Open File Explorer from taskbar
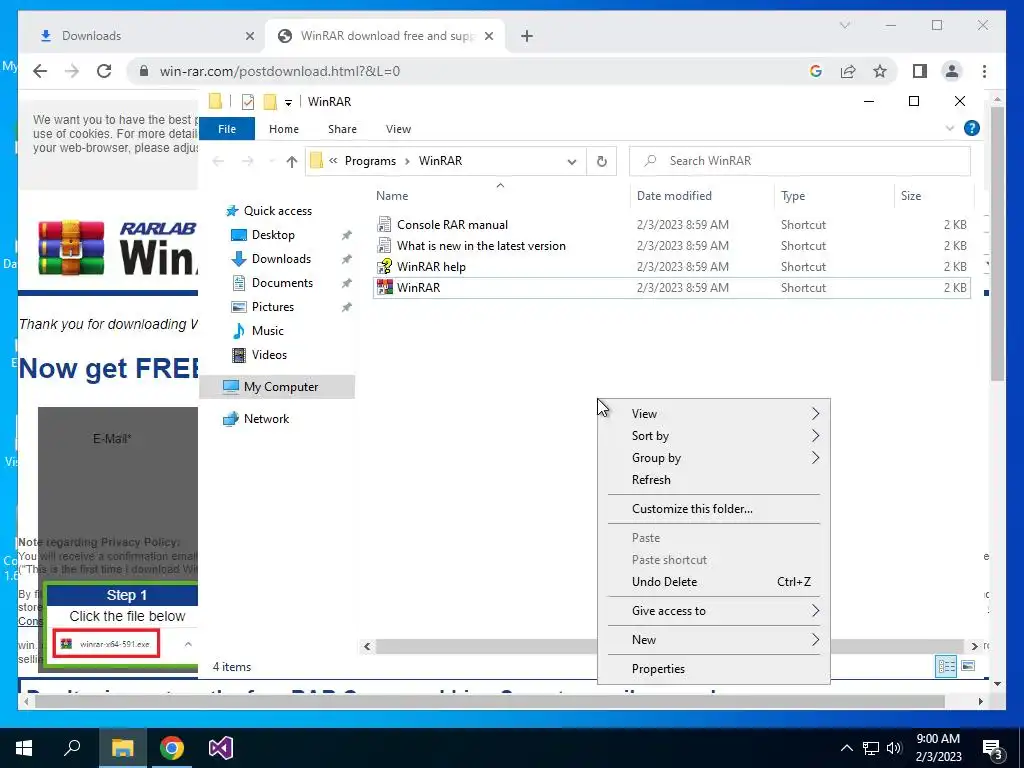This screenshot has width=1024, height=768. pos(122,748)
